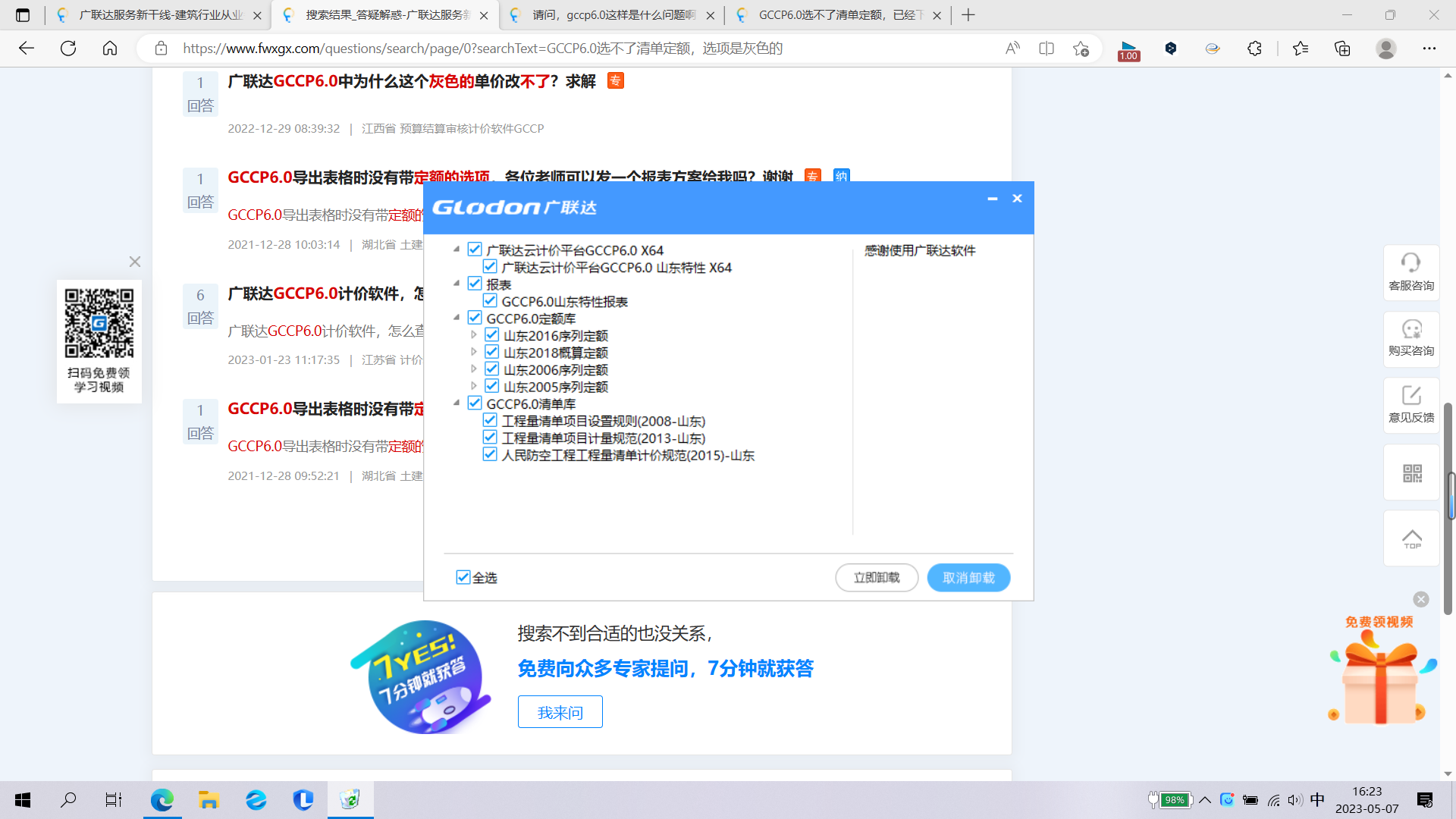Screen dimensions: 1456x819
Task: Open File Explorer from taskbar
Action: click(209, 800)
